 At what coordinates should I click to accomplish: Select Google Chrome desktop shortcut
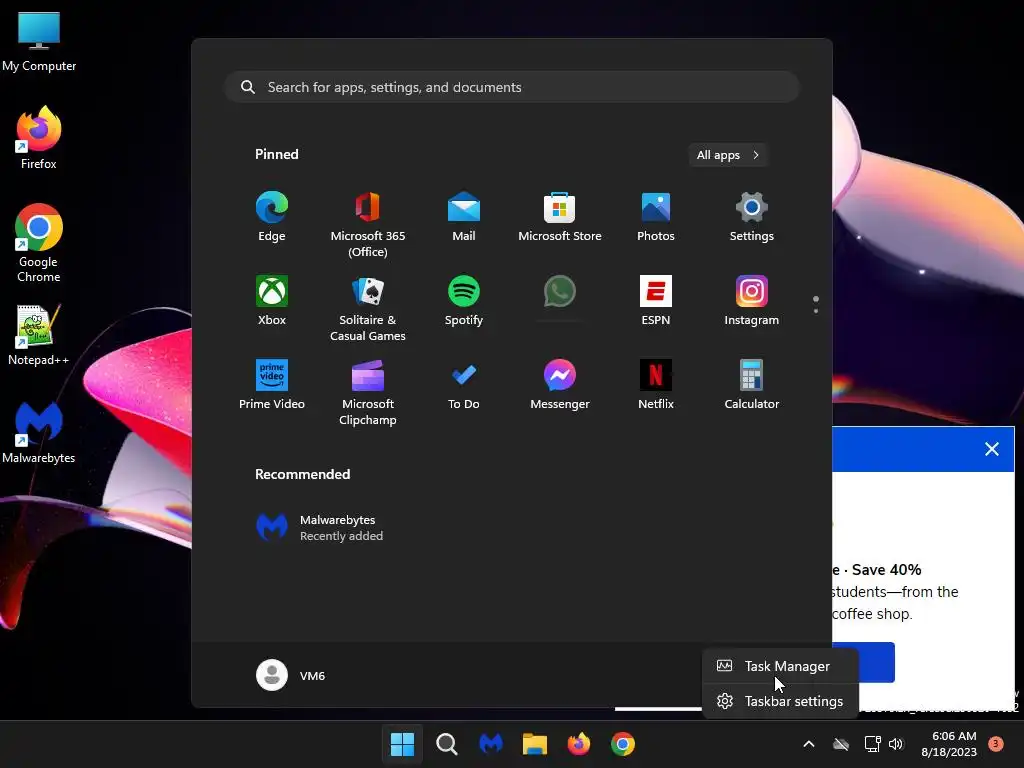tap(39, 243)
